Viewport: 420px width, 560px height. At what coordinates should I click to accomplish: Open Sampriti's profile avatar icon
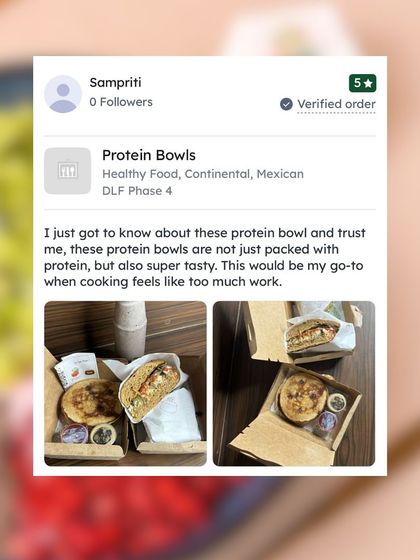(63, 94)
